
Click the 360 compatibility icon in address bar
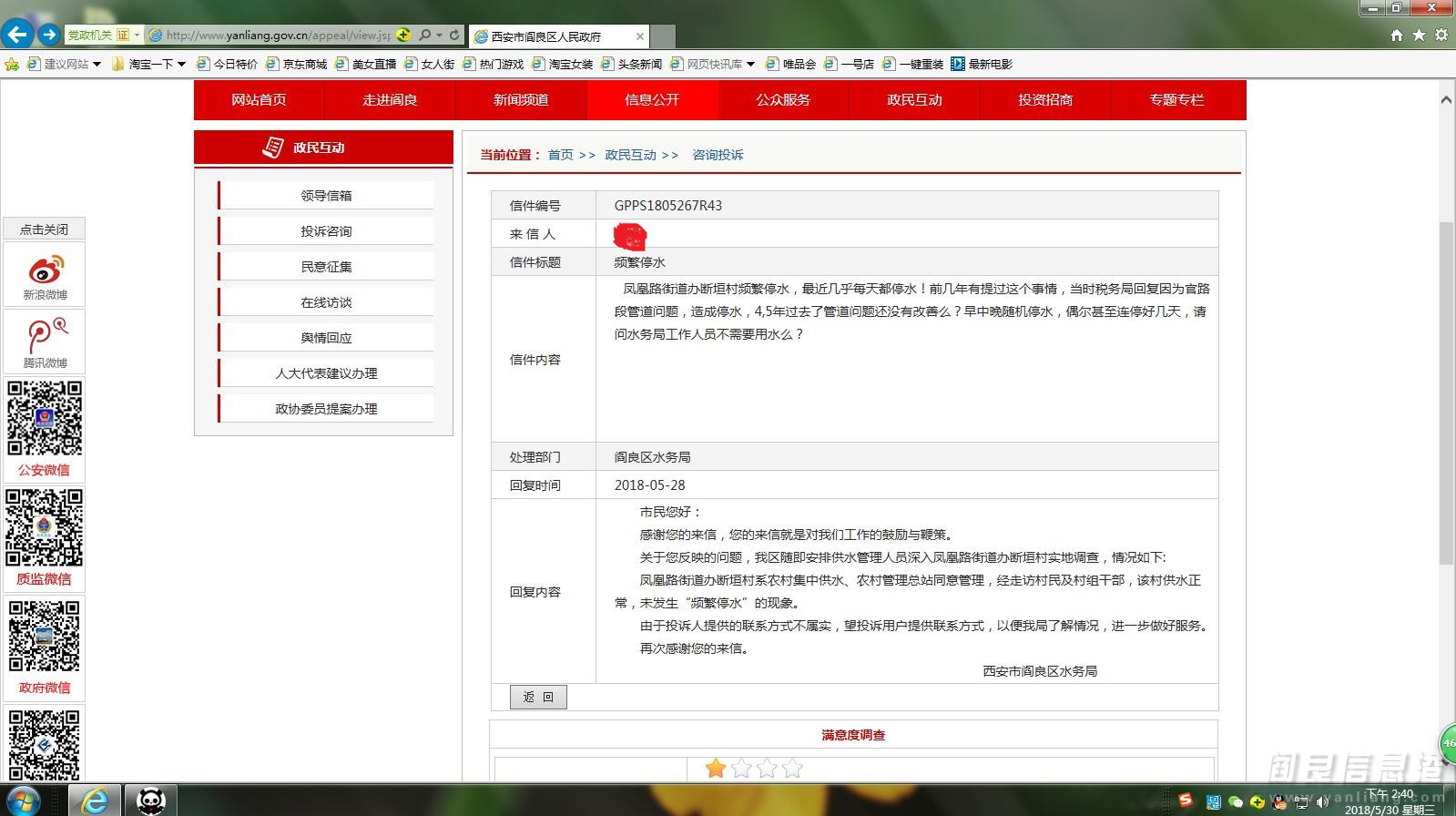point(404,36)
